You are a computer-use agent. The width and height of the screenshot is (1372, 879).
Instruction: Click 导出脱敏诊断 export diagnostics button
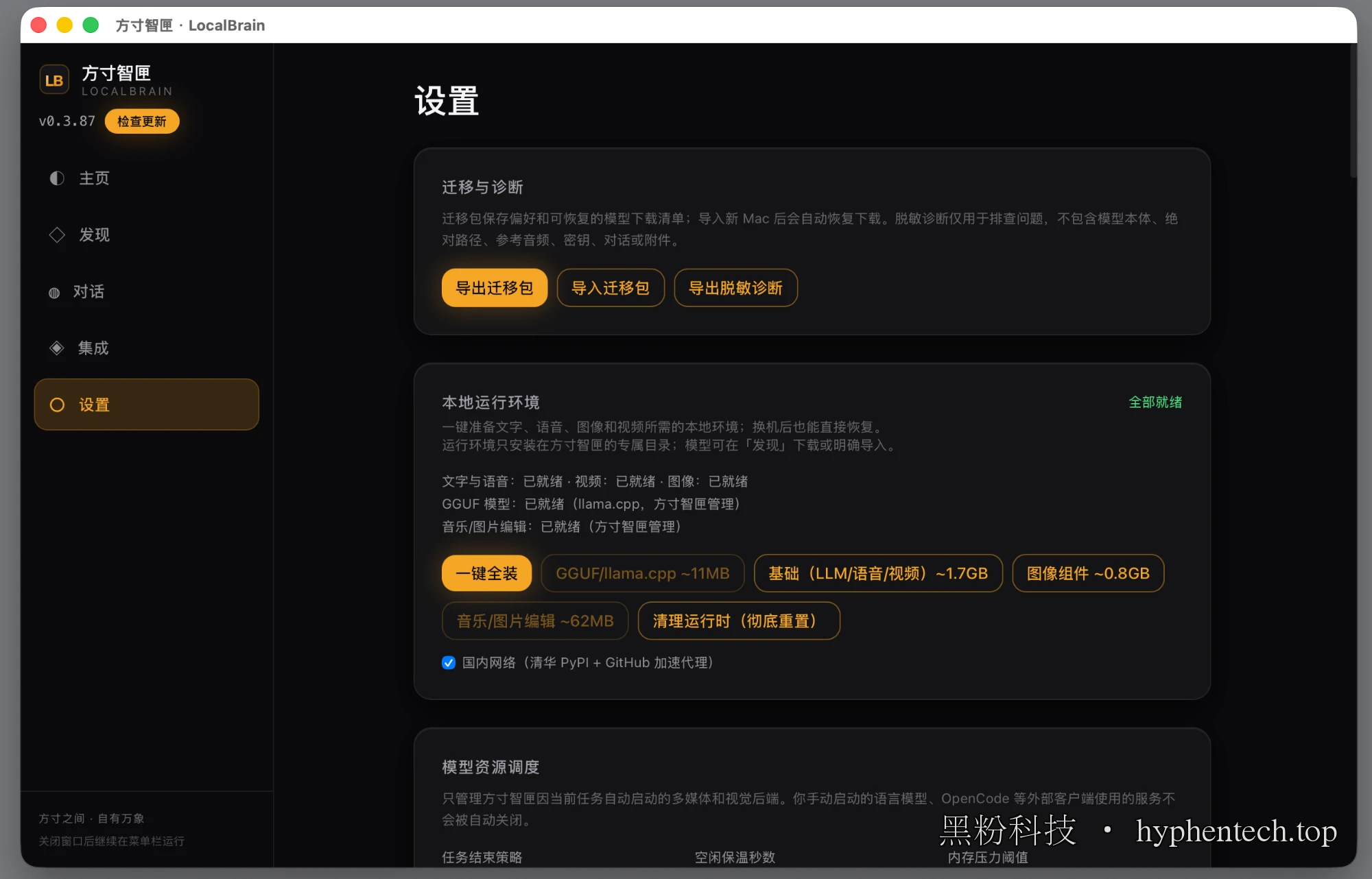pyautogui.click(x=735, y=288)
